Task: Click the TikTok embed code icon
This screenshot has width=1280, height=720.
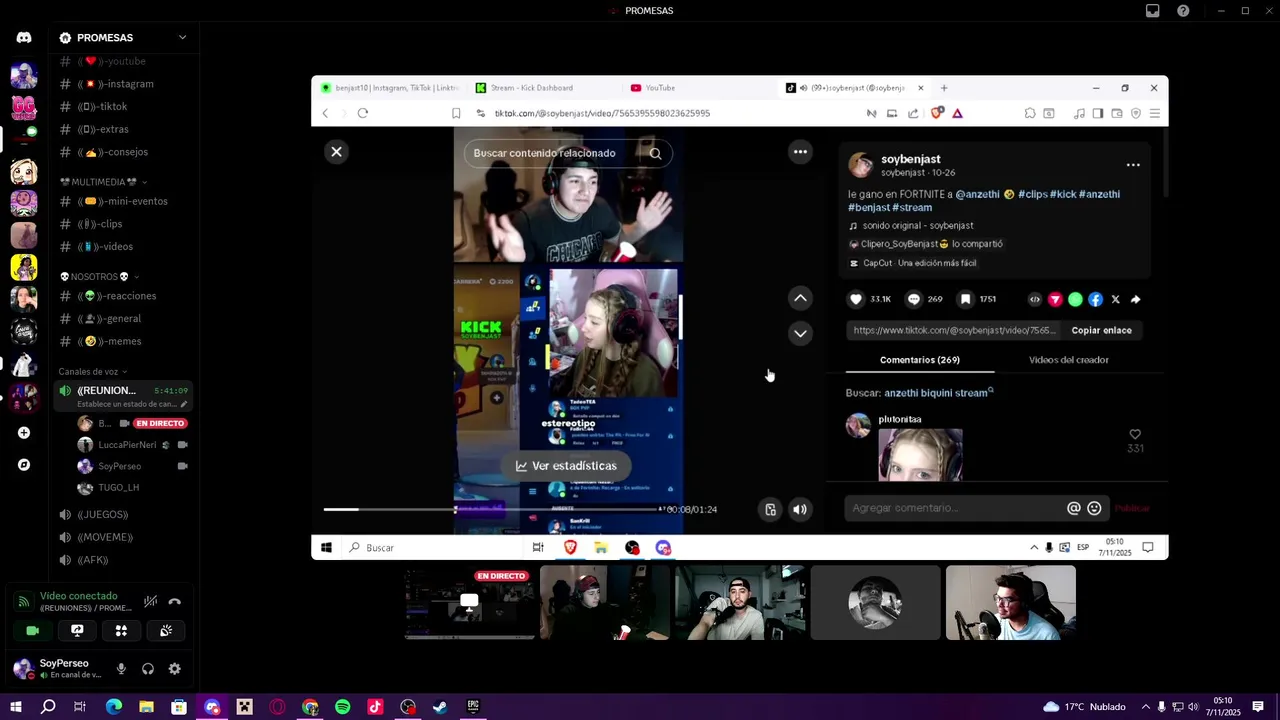Action: coord(1035,299)
